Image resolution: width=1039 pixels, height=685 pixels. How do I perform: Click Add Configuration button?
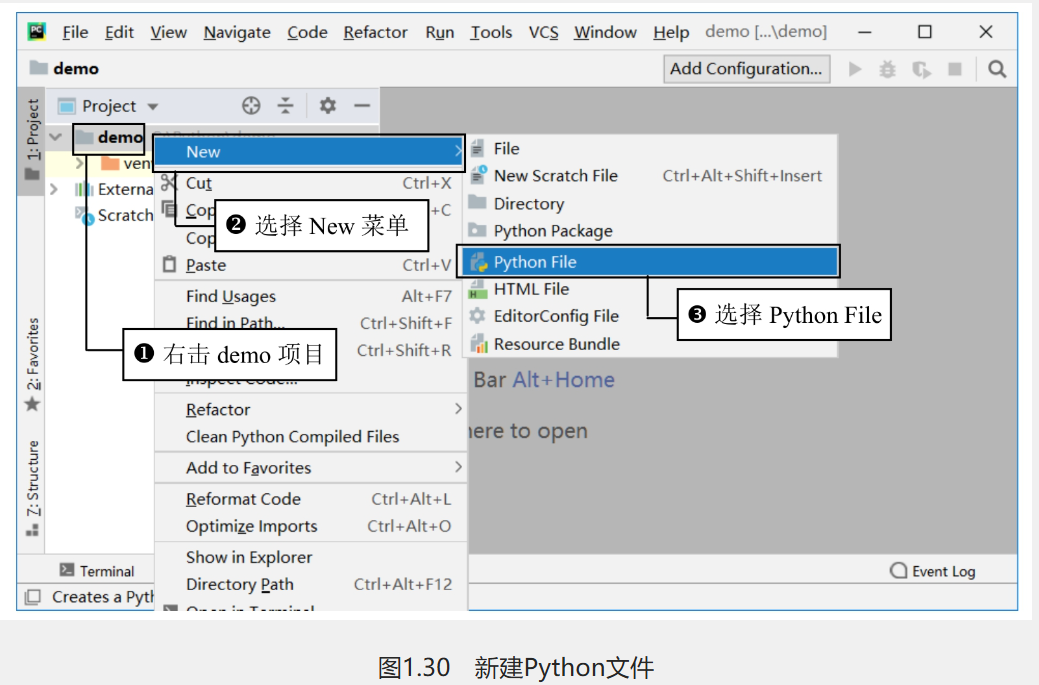[746, 69]
